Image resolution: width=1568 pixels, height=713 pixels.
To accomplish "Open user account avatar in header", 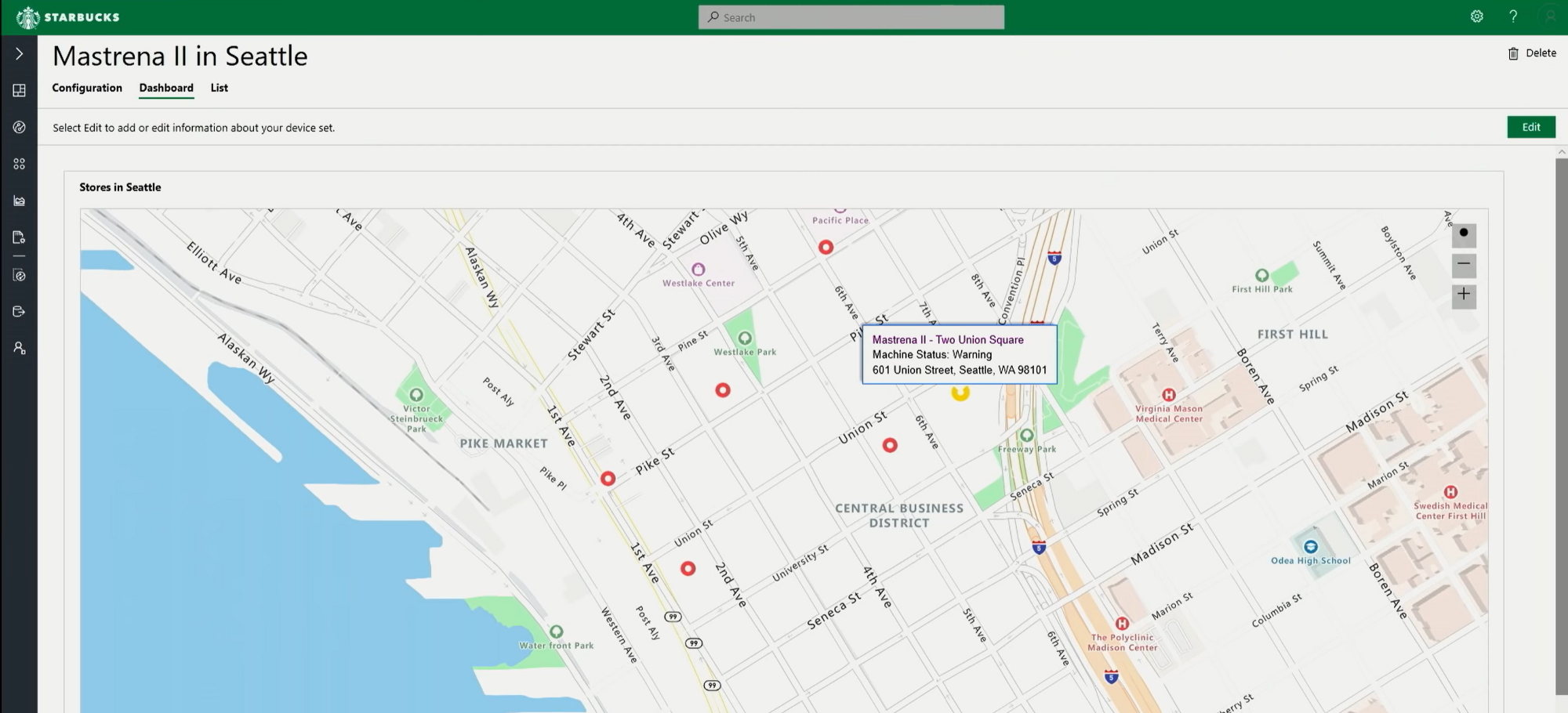I will (1550, 16).
